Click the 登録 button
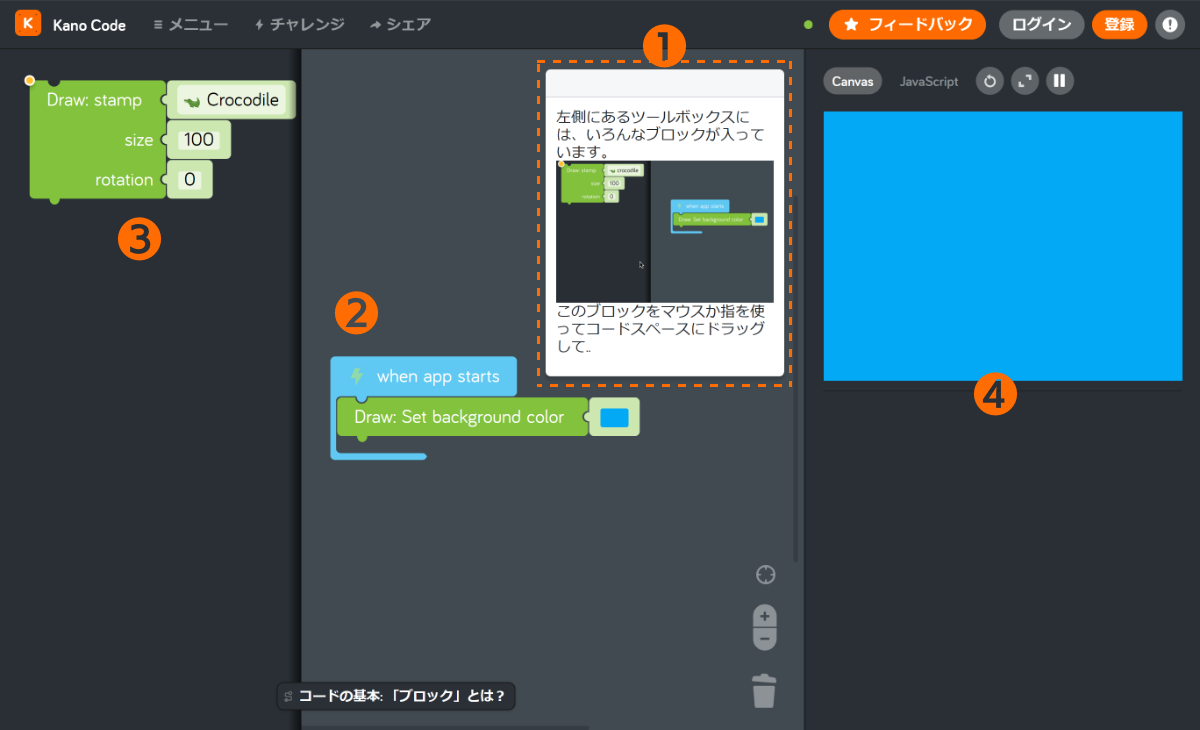The width and height of the screenshot is (1200, 730). tap(1119, 24)
